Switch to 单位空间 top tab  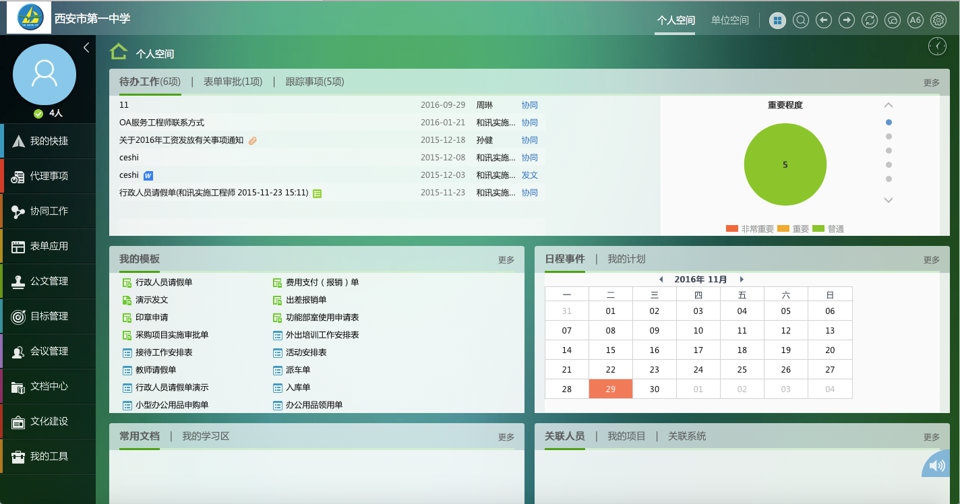(x=730, y=20)
